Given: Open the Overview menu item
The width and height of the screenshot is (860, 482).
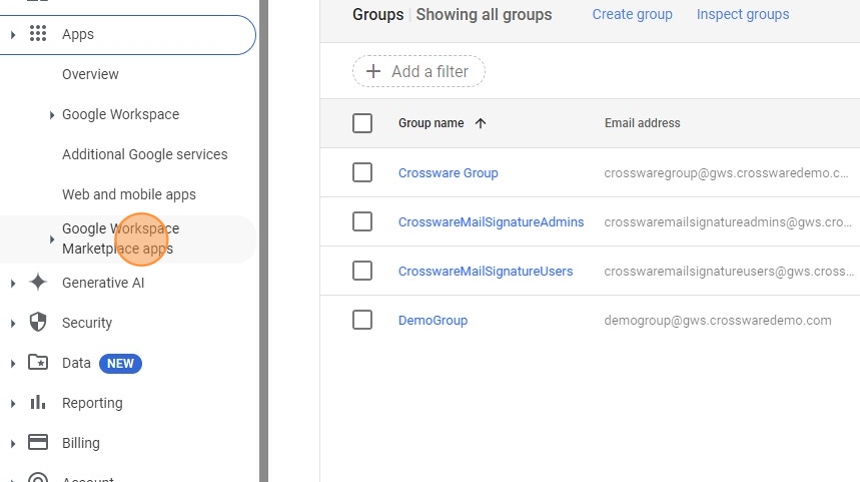Looking at the screenshot, I should (x=90, y=74).
